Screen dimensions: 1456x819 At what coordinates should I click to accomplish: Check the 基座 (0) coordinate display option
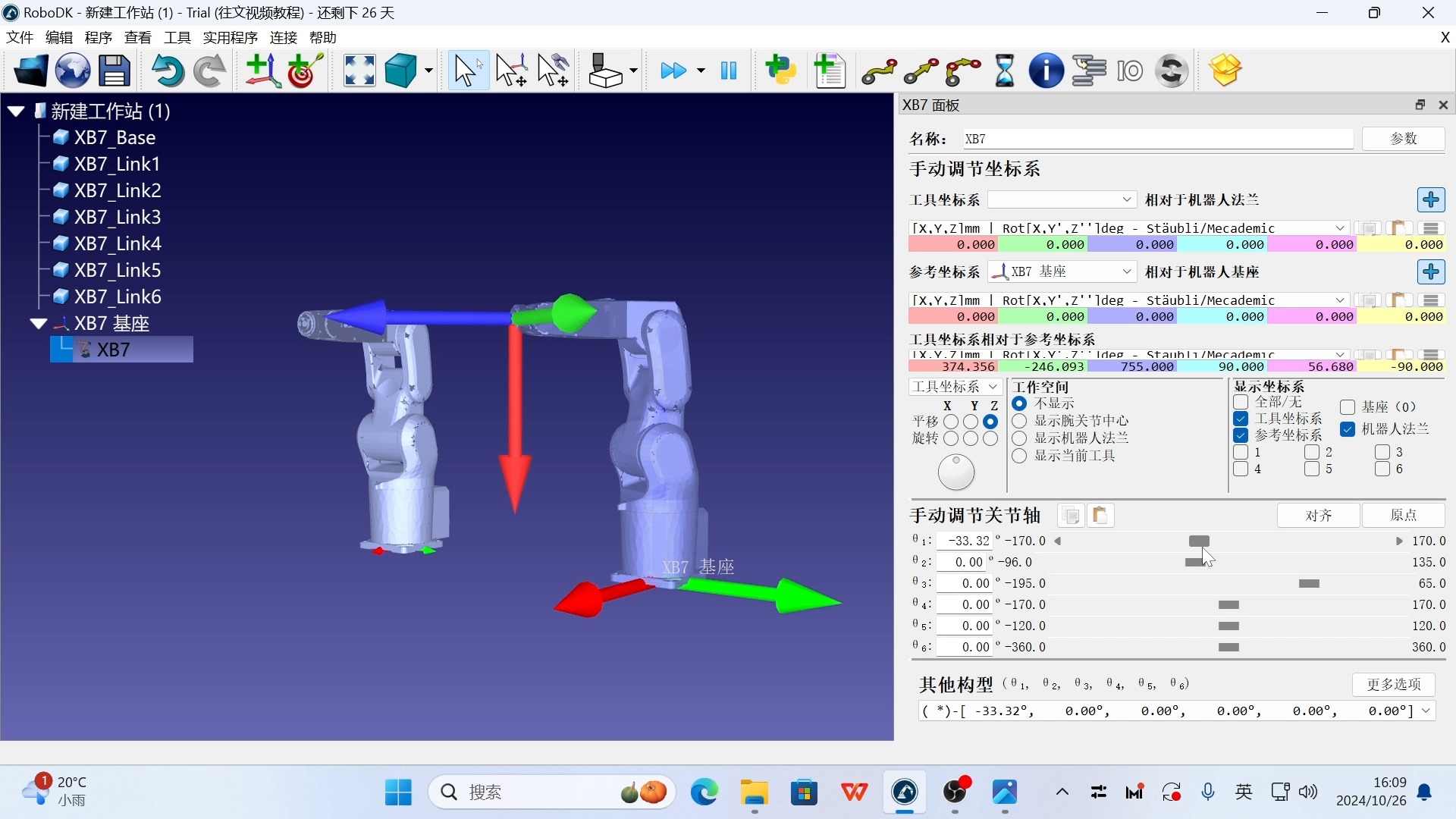1348,407
